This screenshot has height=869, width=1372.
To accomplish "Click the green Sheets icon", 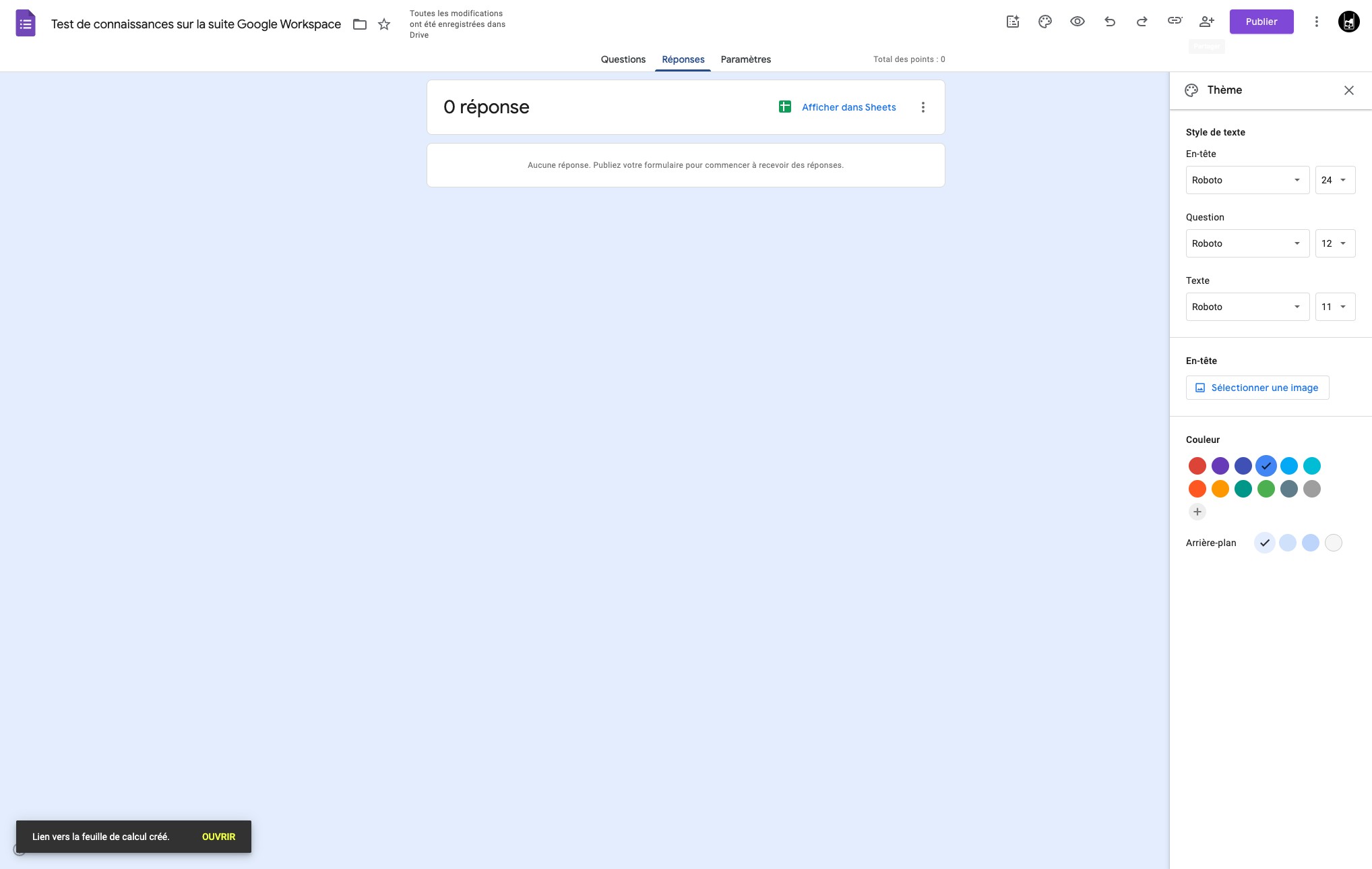I will [x=785, y=107].
